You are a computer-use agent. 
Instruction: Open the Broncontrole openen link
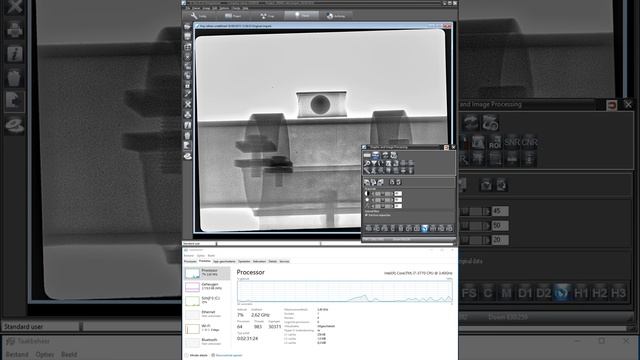pyautogui.click(x=227, y=355)
